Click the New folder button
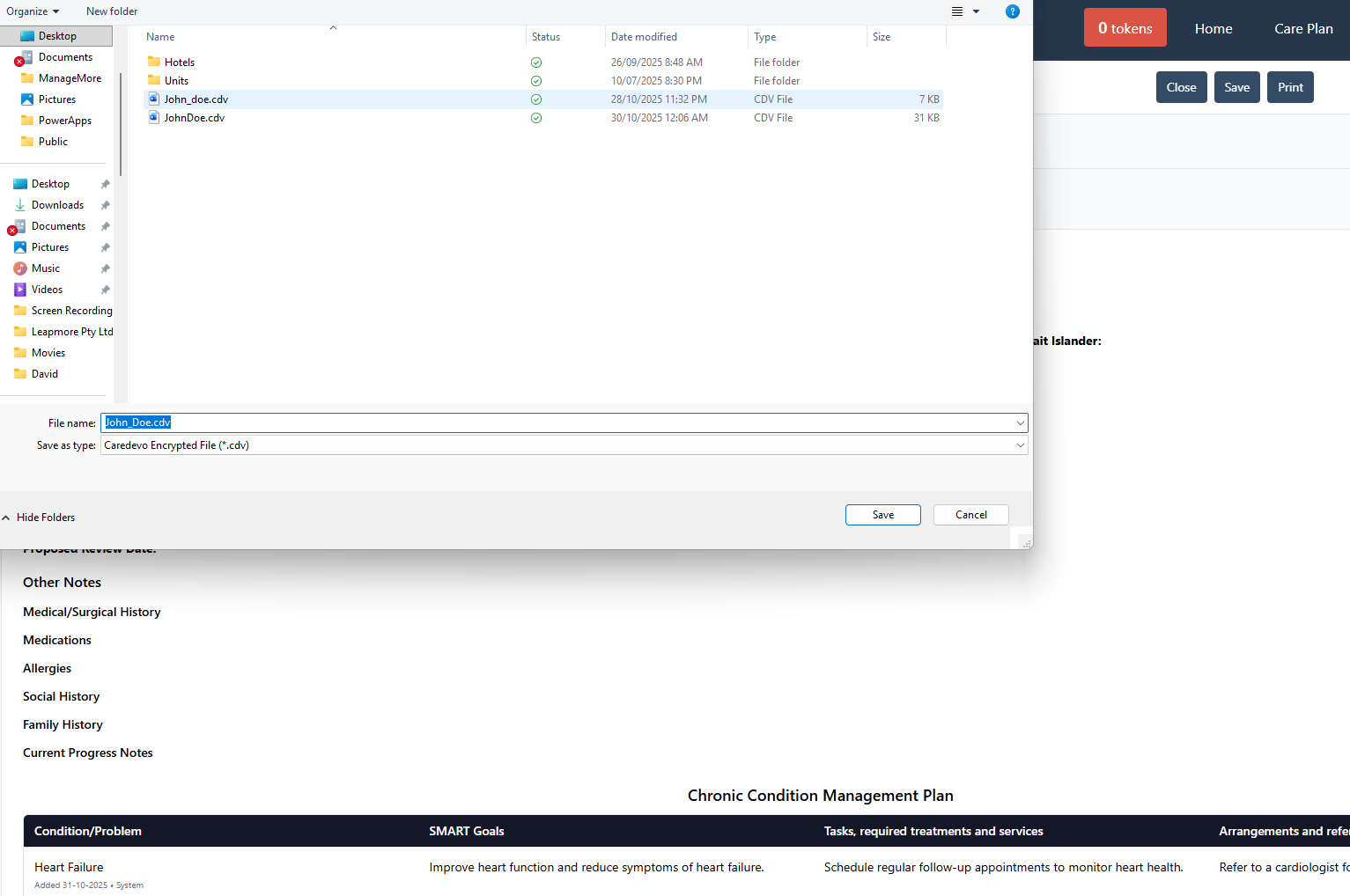This screenshot has height=896, width=1350. point(112,11)
